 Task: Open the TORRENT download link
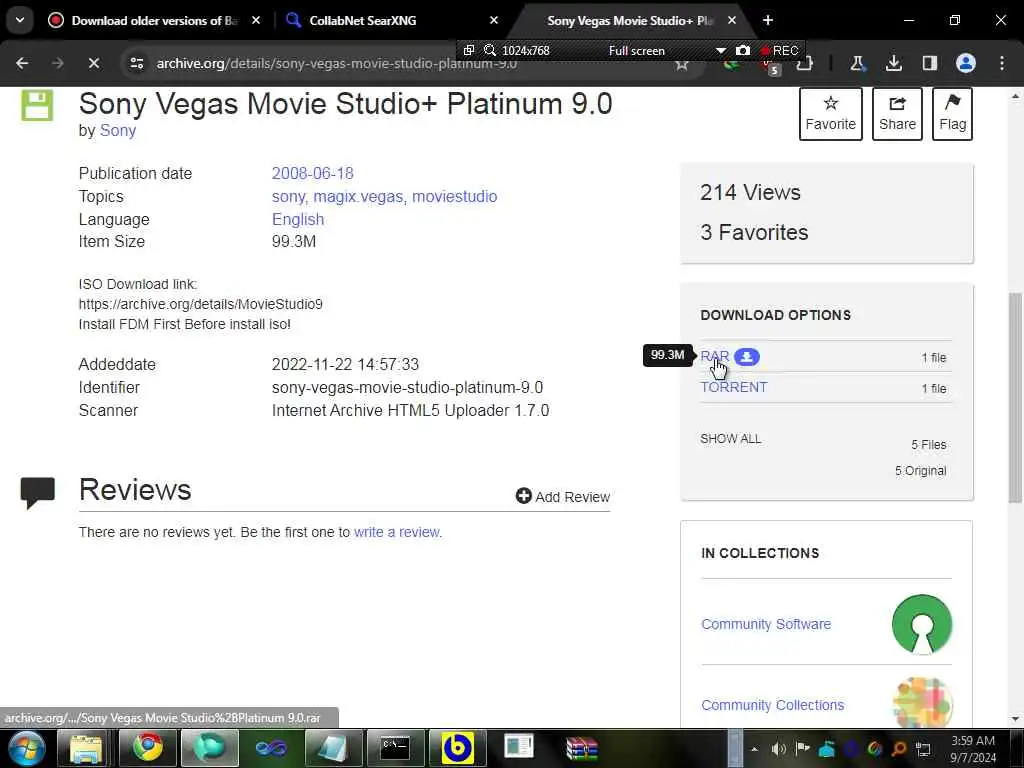[x=733, y=387]
